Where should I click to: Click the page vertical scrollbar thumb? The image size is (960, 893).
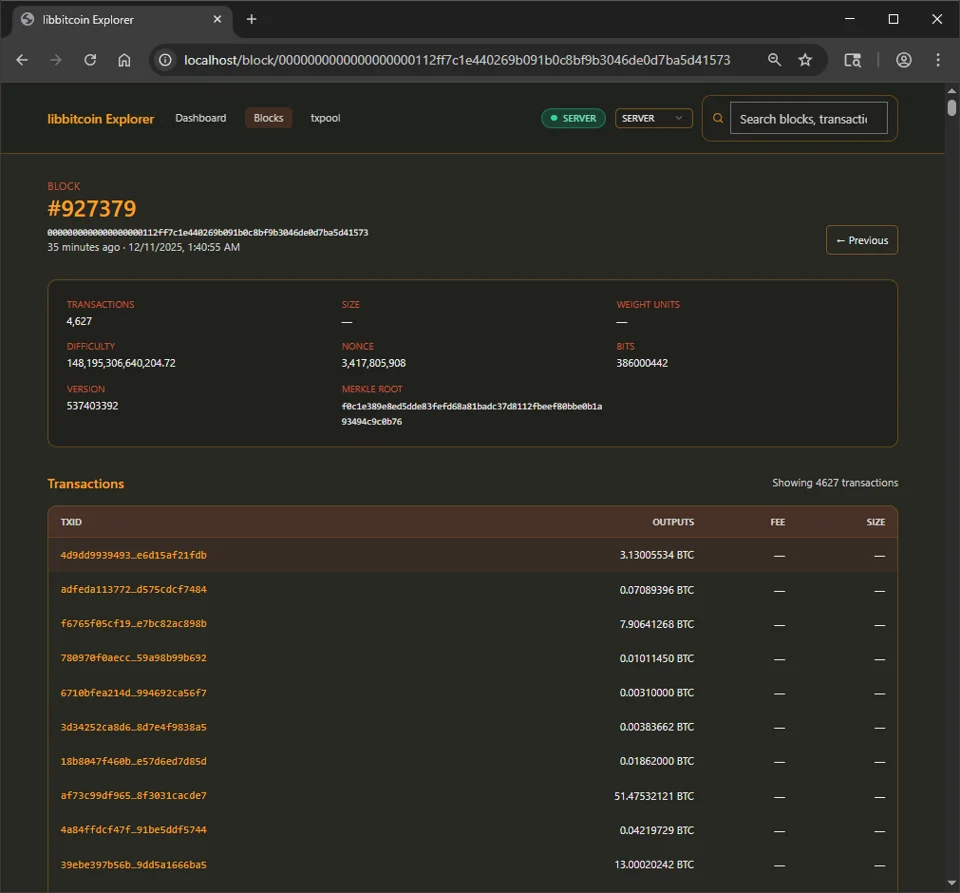click(x=951, y=108)
